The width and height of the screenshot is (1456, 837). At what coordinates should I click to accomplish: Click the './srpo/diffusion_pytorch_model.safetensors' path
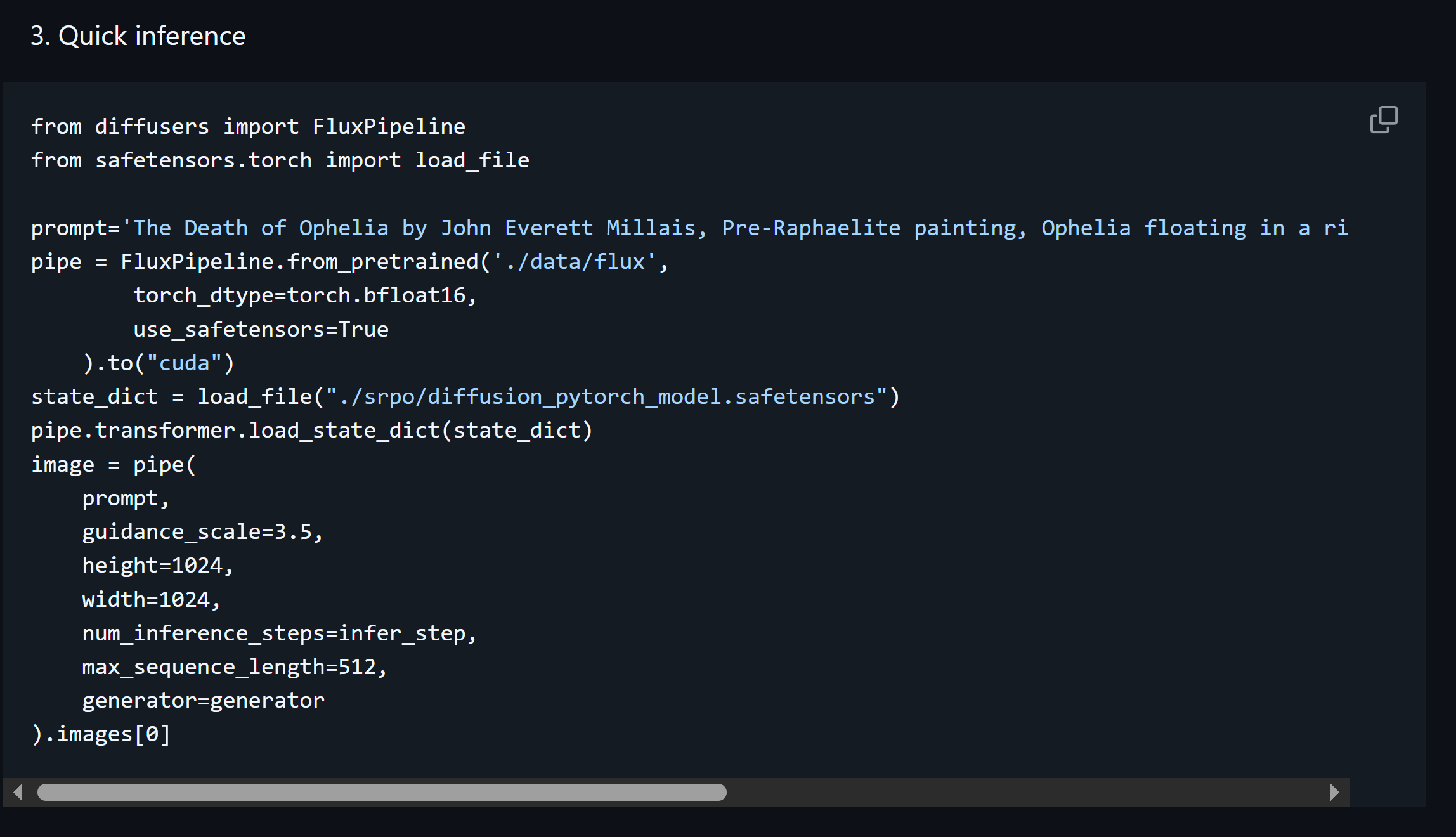pos(607,397)
